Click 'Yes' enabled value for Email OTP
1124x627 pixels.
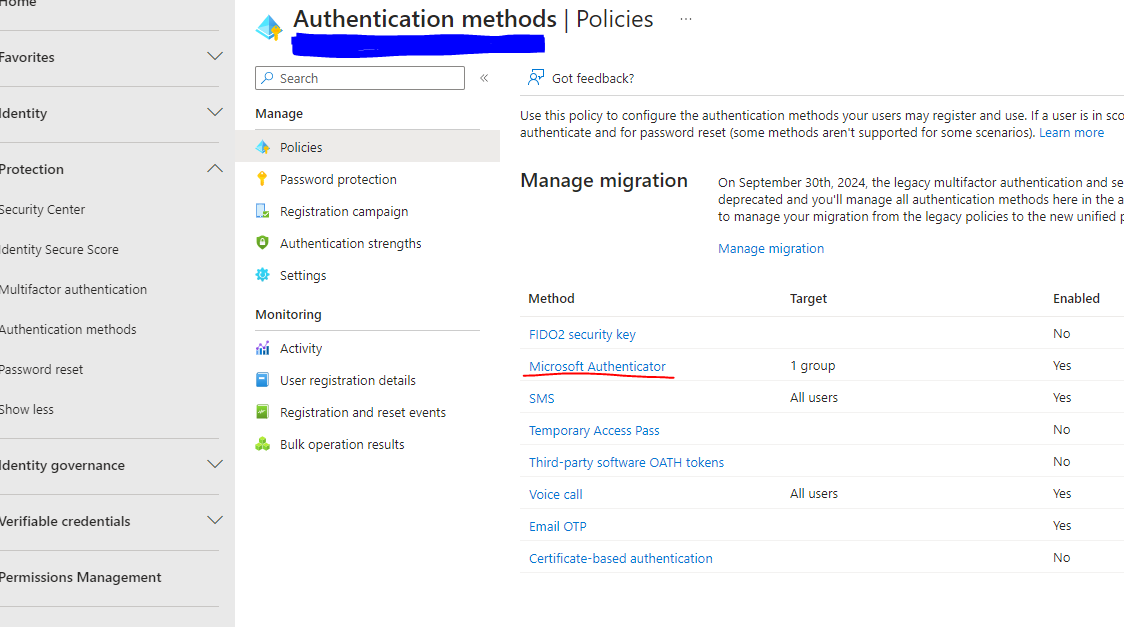point(1062,525)
